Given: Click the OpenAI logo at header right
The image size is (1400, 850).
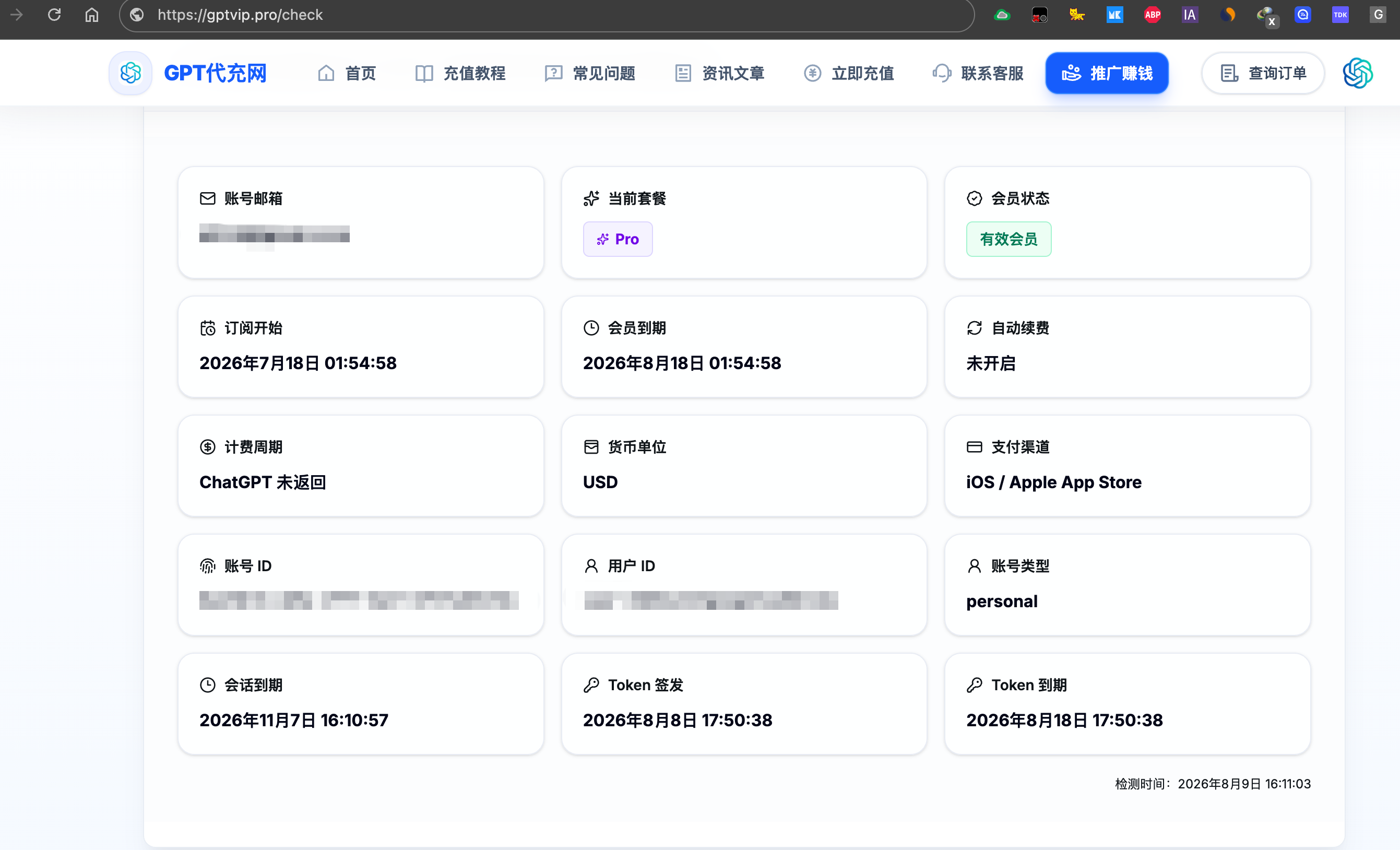Looking at the screenshot, I should click(x=1357, y=73).
